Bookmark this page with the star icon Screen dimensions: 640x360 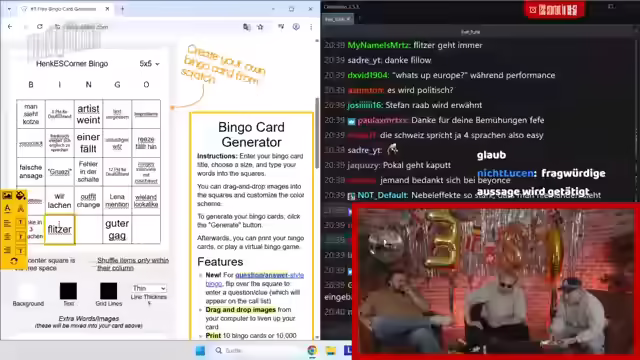[260, 27]
